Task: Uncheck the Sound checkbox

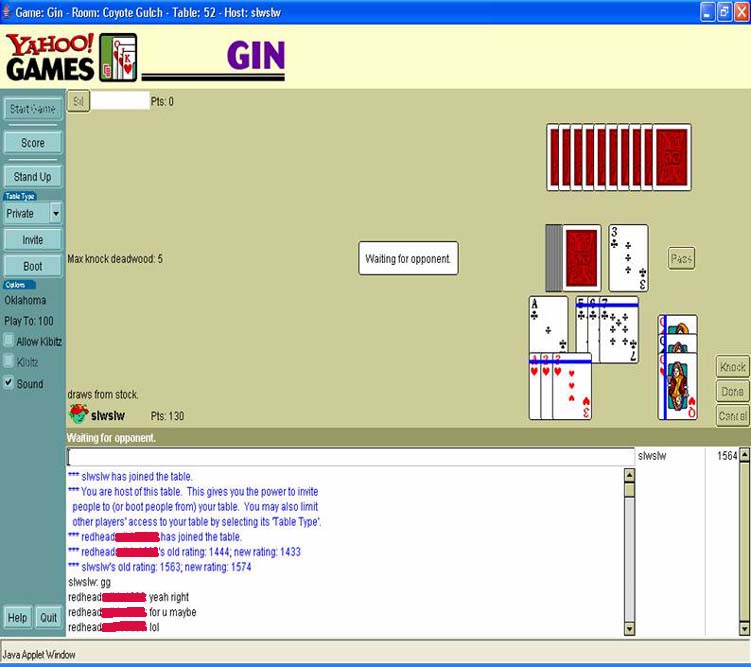Action: (9, 383)
